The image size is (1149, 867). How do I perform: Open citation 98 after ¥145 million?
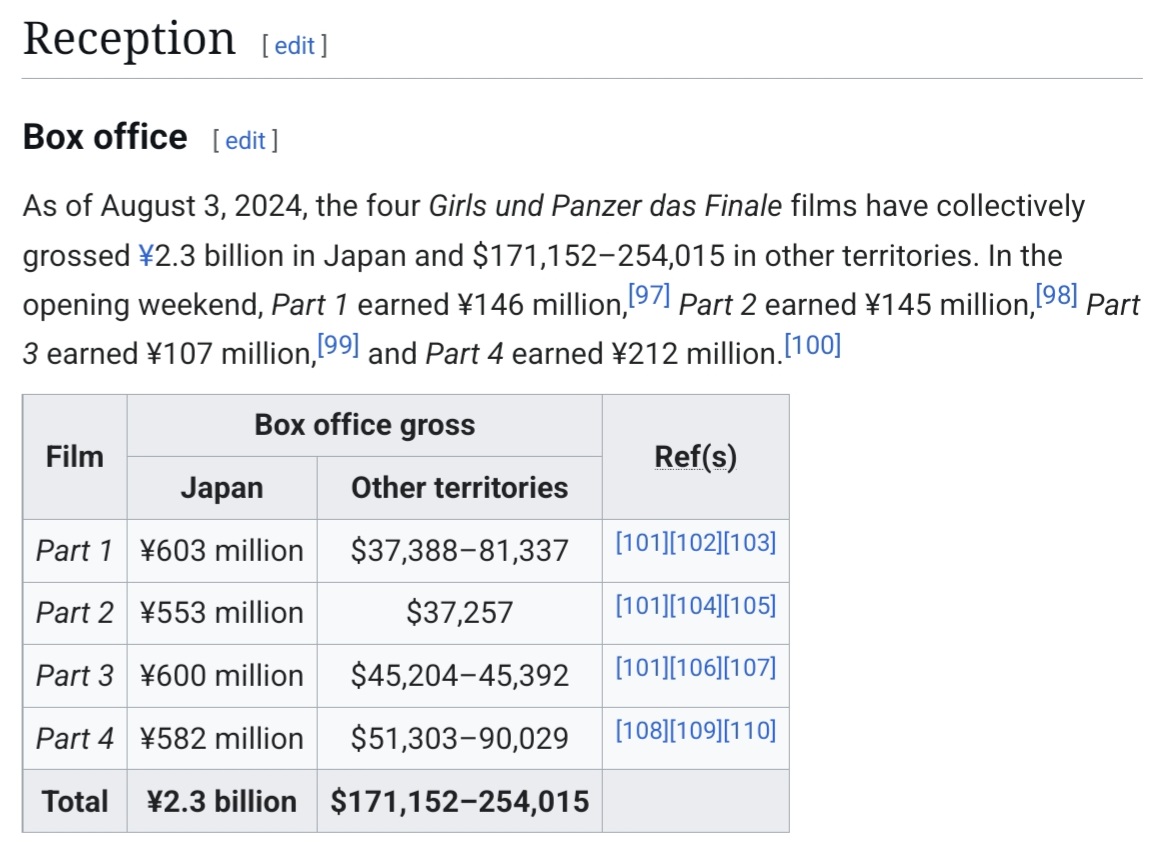1056,297
